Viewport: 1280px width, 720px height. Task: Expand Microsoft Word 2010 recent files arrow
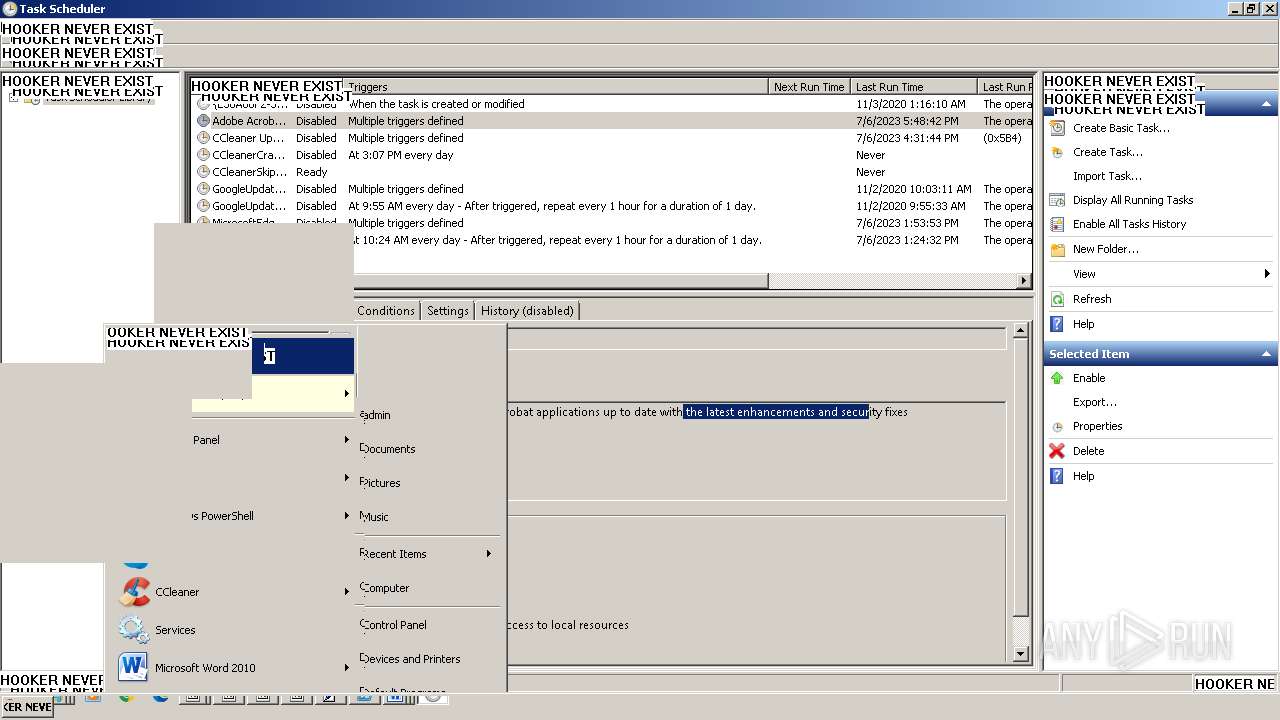coord(347,668)
